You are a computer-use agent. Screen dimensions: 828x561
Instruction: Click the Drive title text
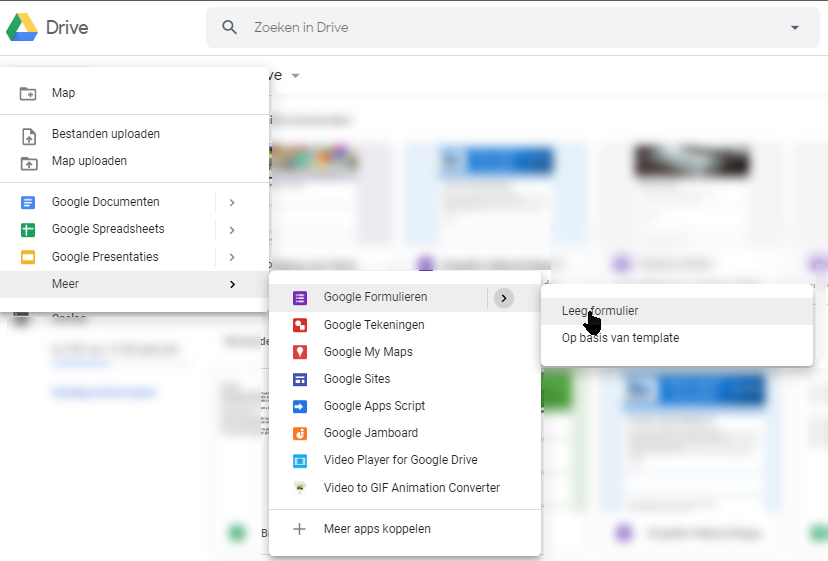pos(67,27)
